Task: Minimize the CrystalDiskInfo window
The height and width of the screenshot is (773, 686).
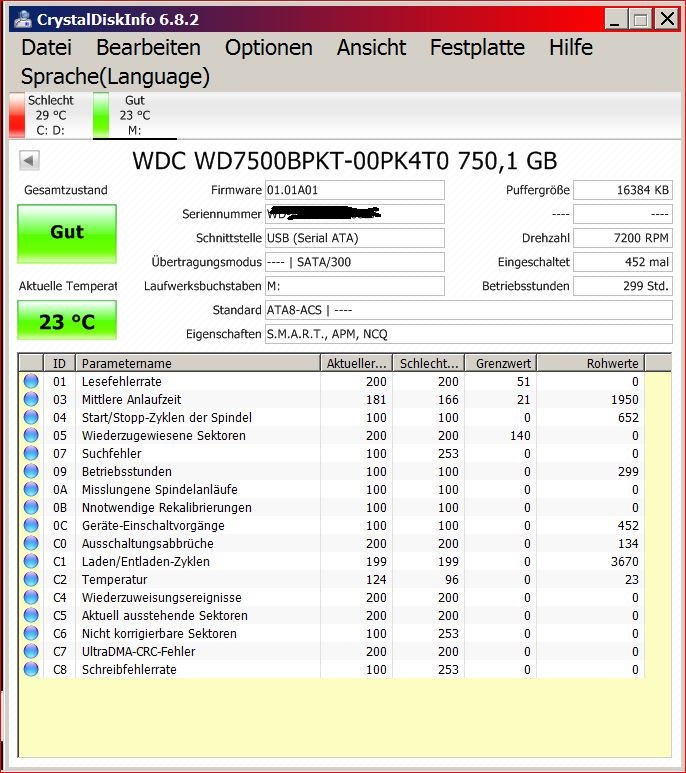Action: 615,20
